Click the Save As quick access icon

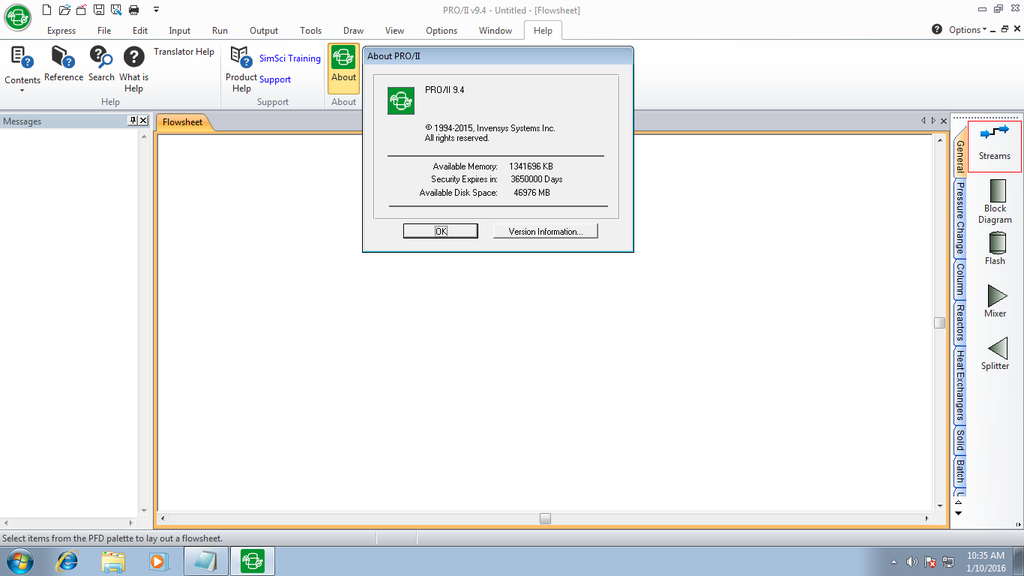coord(116,10)
